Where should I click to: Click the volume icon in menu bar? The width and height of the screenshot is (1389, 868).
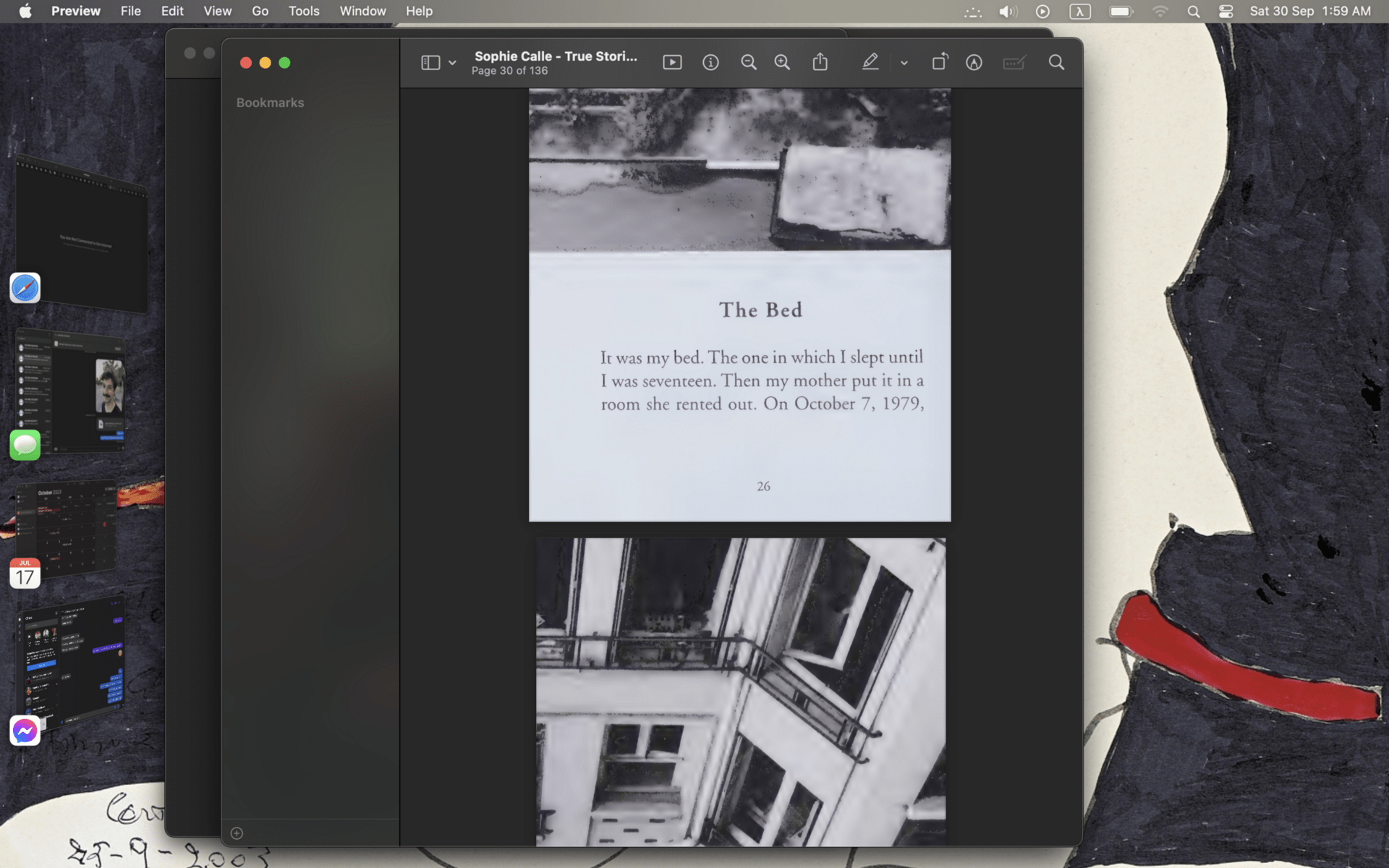(x=1008, y=12)
